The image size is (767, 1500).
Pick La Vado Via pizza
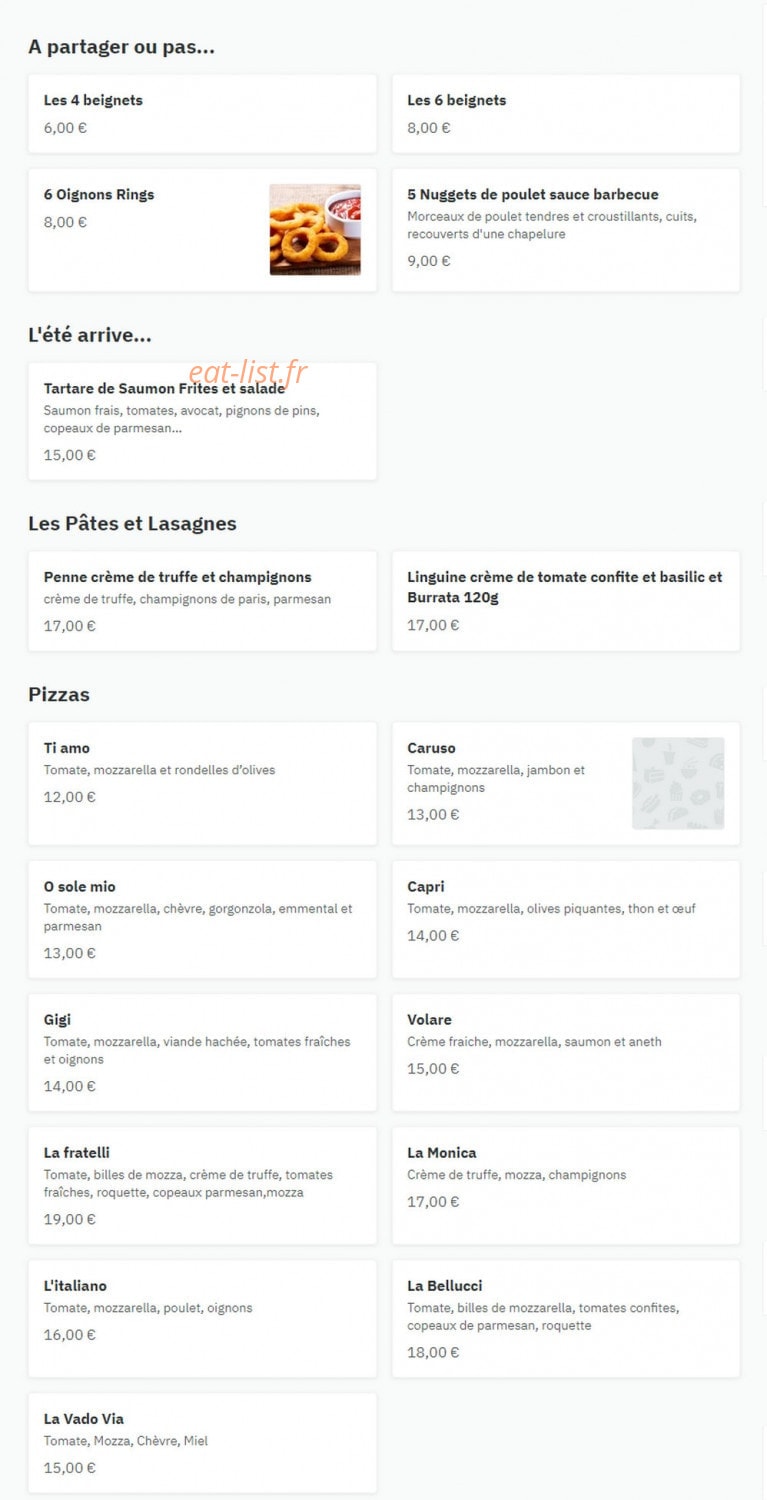(202, 1443)
